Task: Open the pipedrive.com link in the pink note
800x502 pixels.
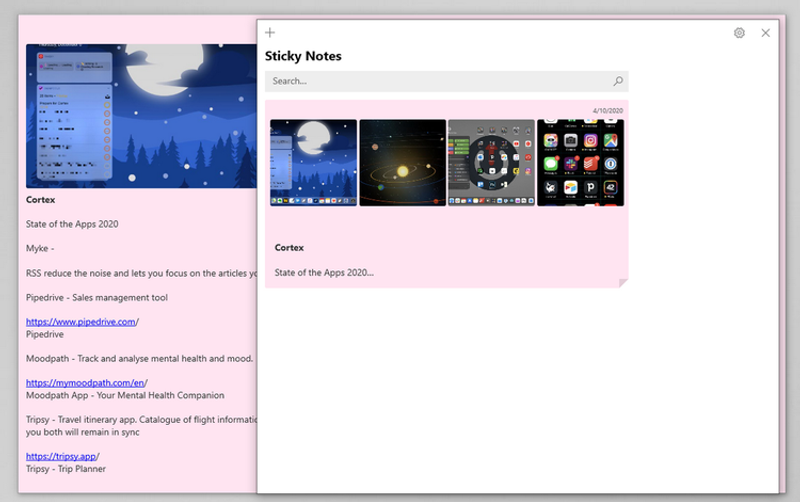Action: pyautogui.click(x=82, y=322)
